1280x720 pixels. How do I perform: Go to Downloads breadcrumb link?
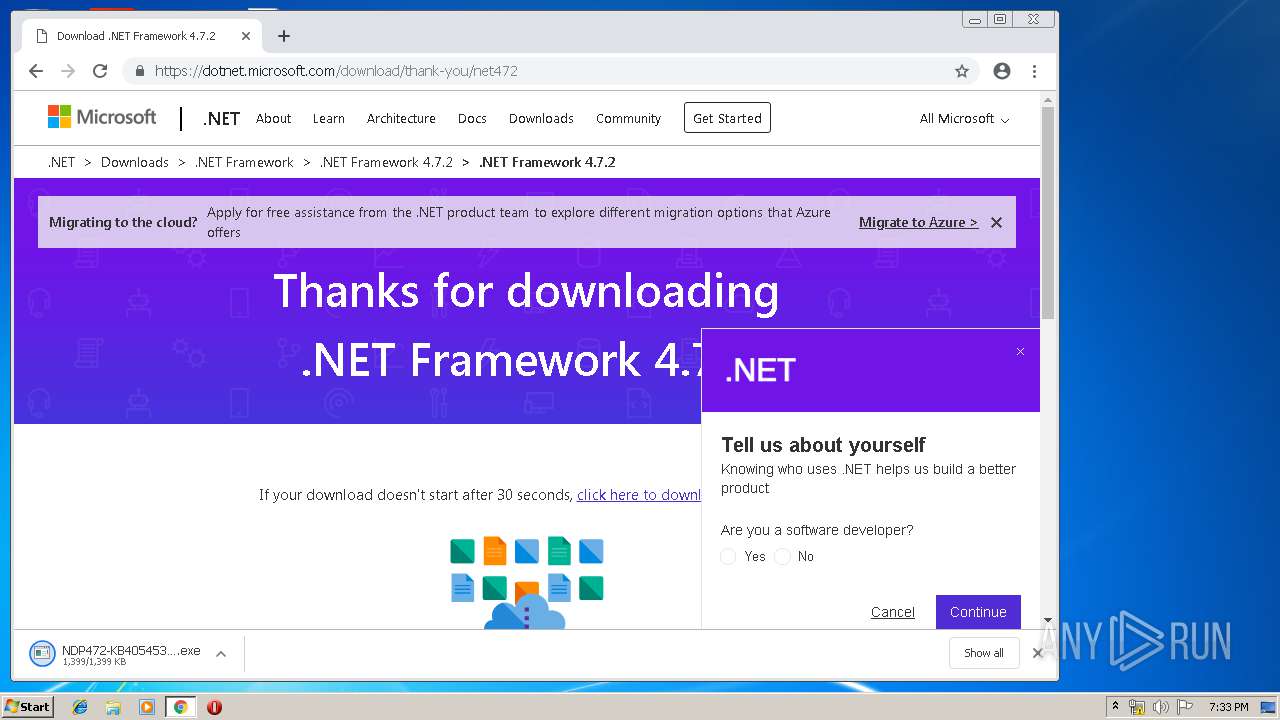click(x=134, y=162)
